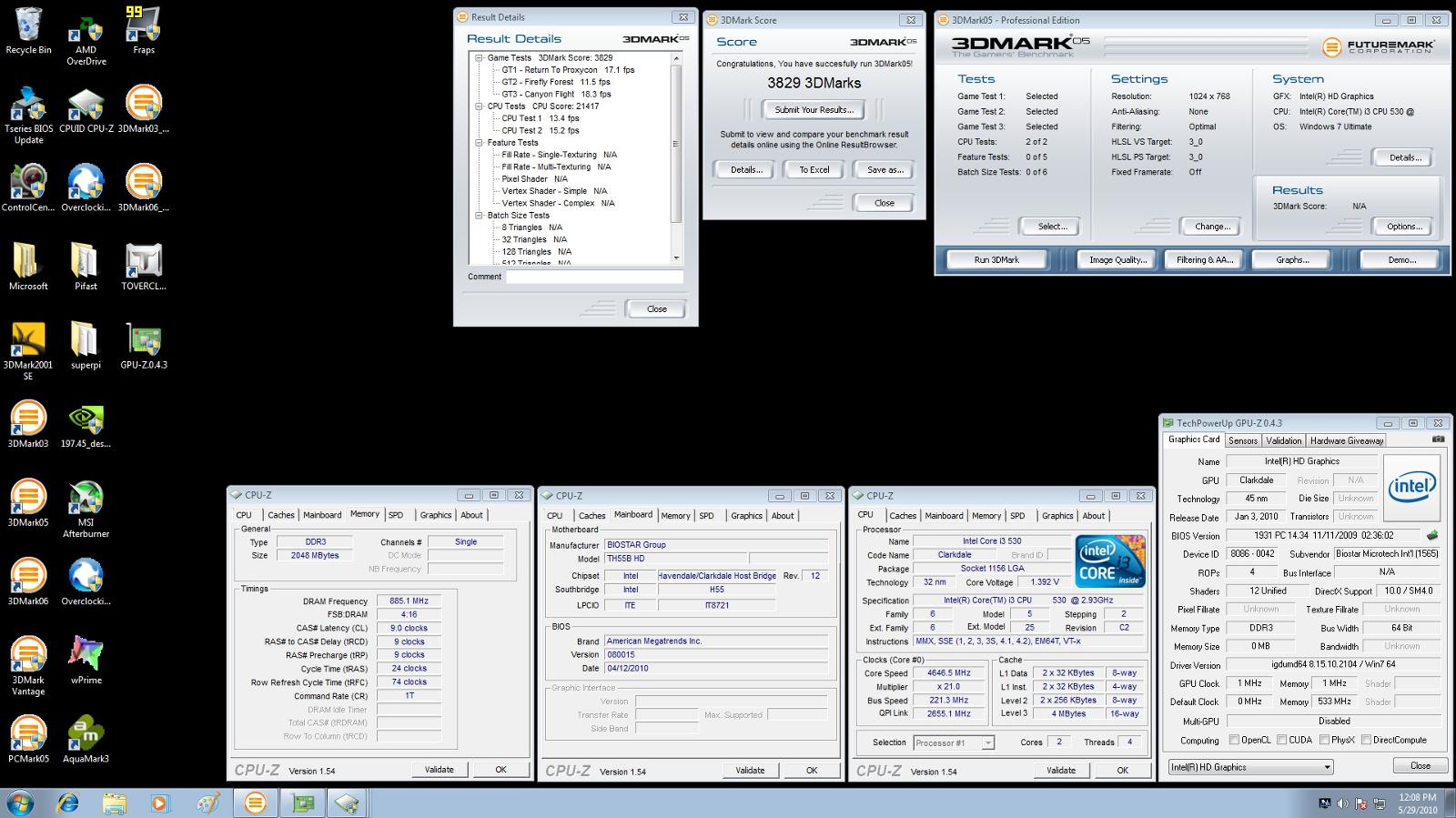Image resolution: width=1456 pixels, height=818 pixels.
Task: Switch to the Sensors tab in GPU-Z
Action: tap(1243, 440)
